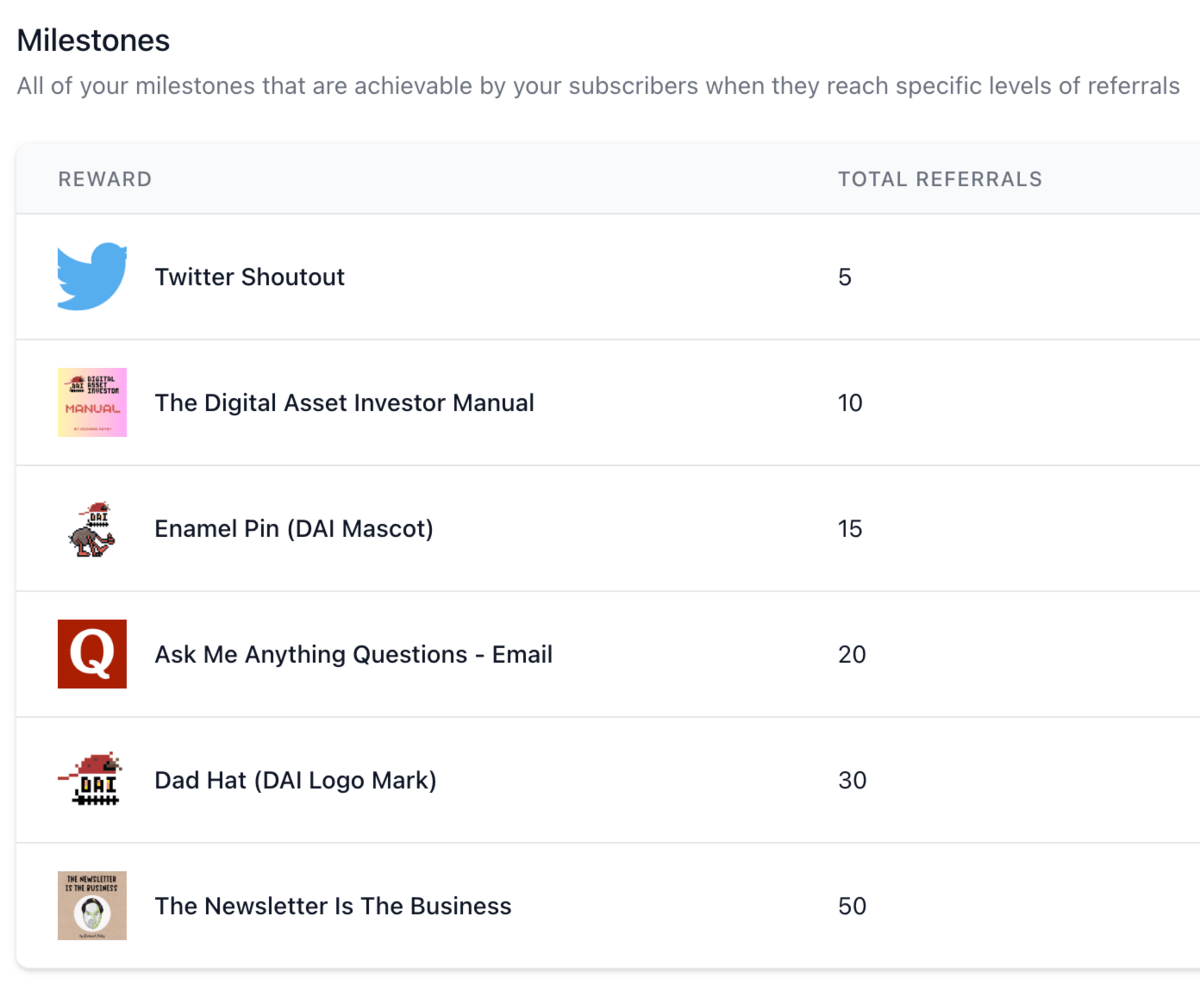
Task: Open Ask Me Anything Questions - Email
Action: tap(353, 655)
